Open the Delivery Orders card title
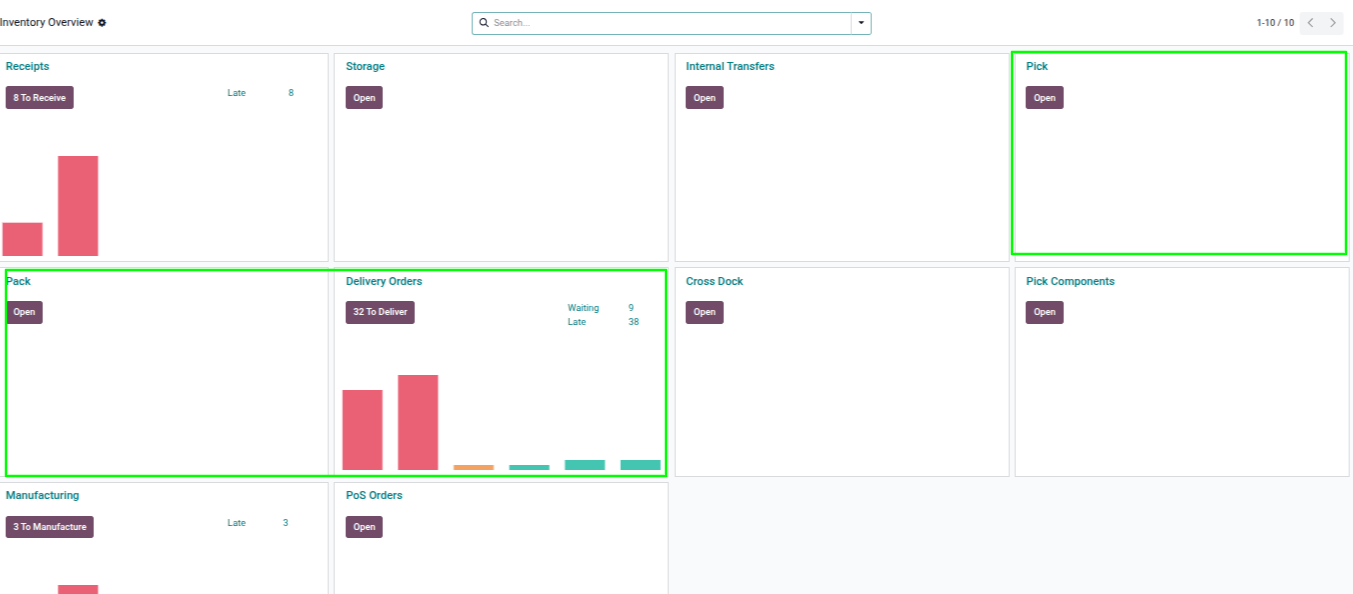 (x=384, y=282)
